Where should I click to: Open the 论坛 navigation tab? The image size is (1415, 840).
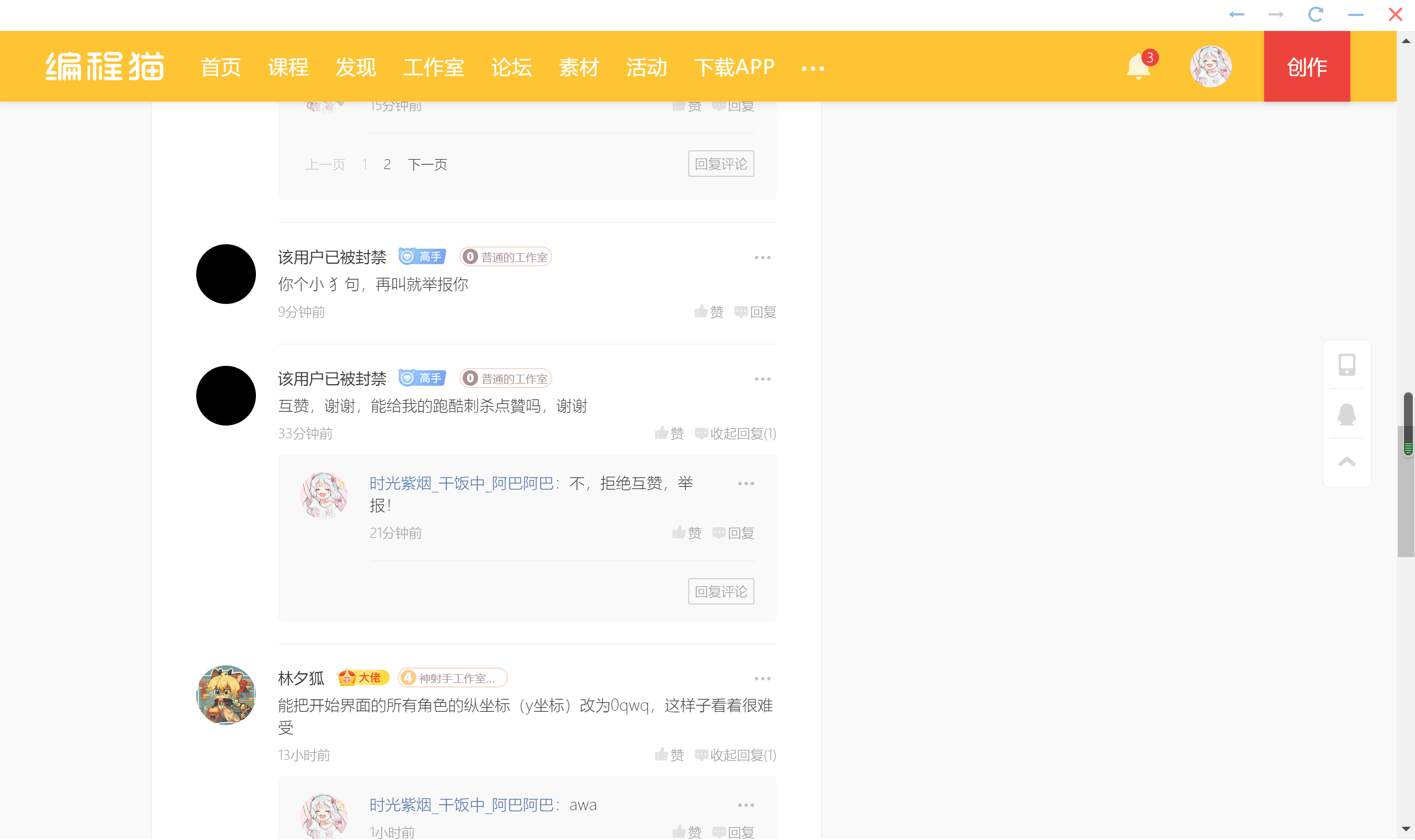(x=512, y=67)
